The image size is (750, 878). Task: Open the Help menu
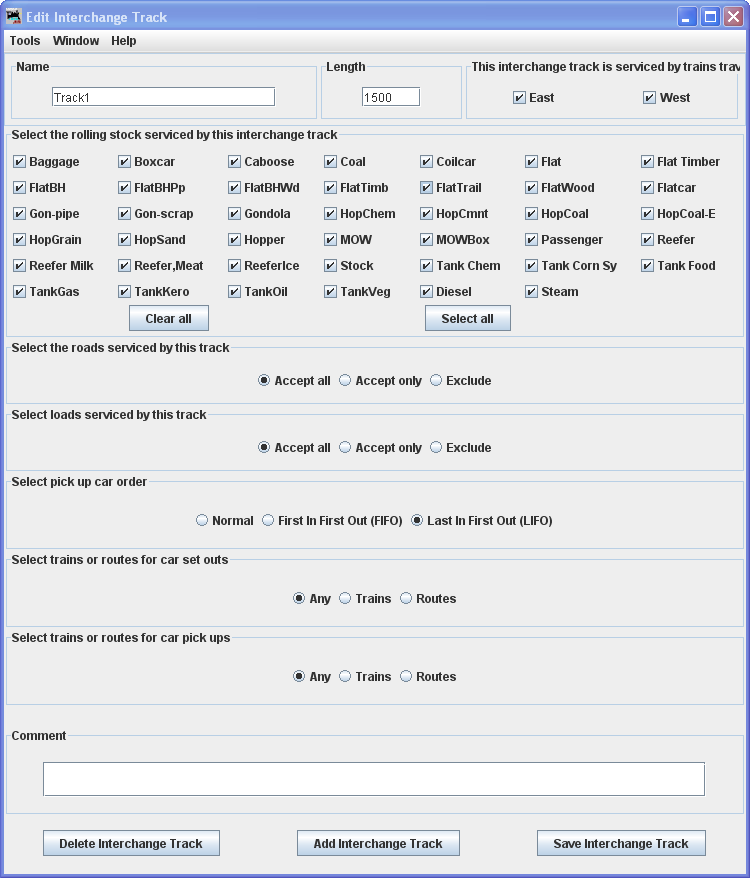[x=124, y=41]
